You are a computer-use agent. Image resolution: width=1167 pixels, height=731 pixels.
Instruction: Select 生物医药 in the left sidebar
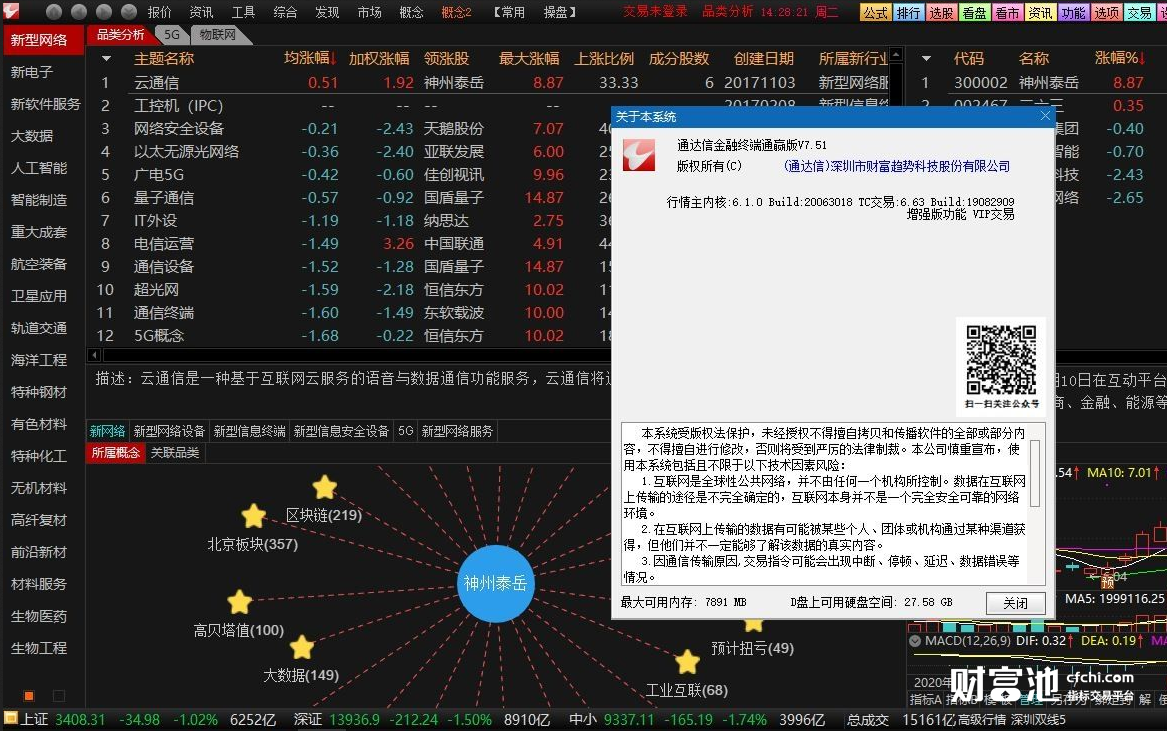point(39,616)
